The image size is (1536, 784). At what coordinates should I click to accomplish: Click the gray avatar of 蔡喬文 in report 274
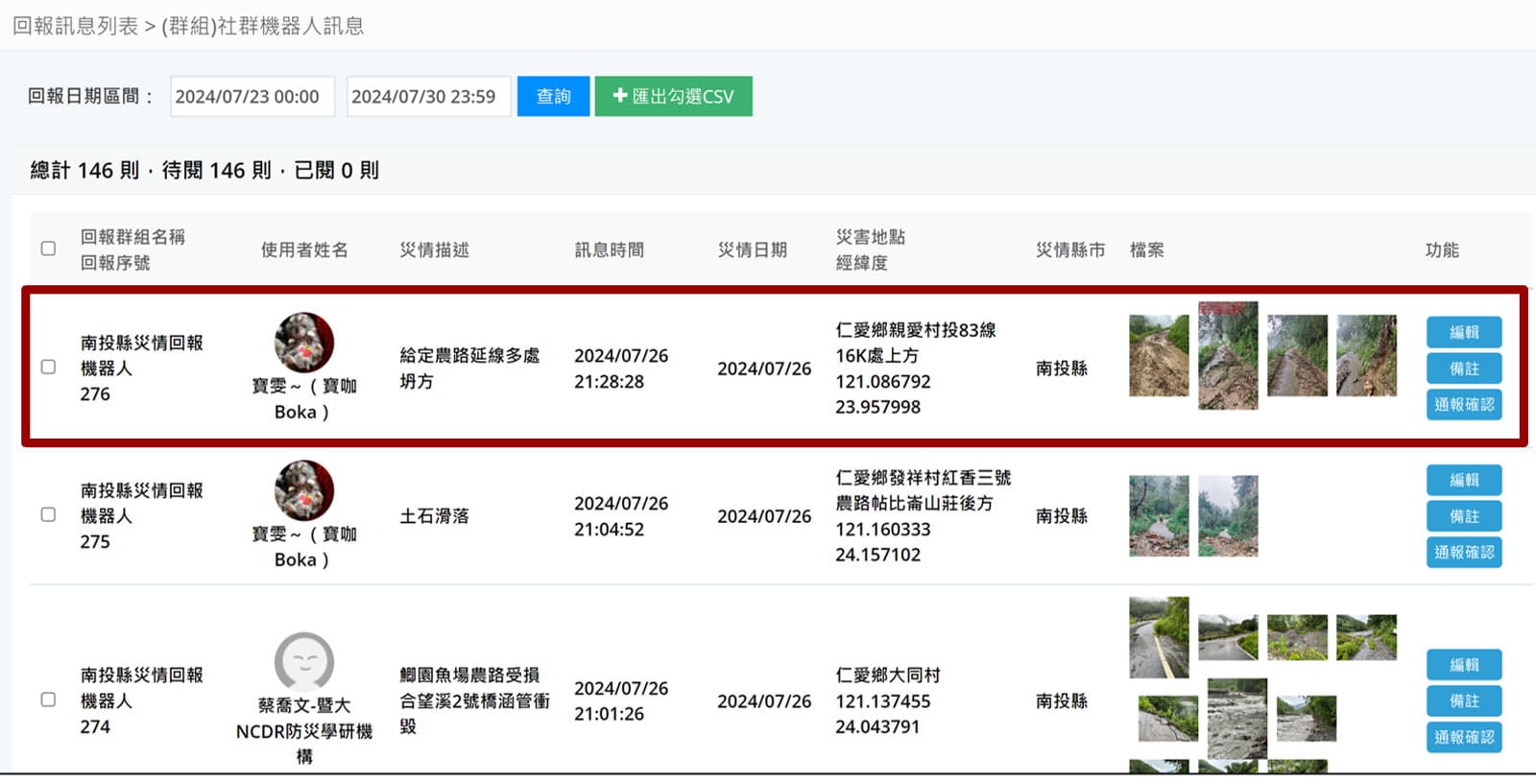click(304, 661)
